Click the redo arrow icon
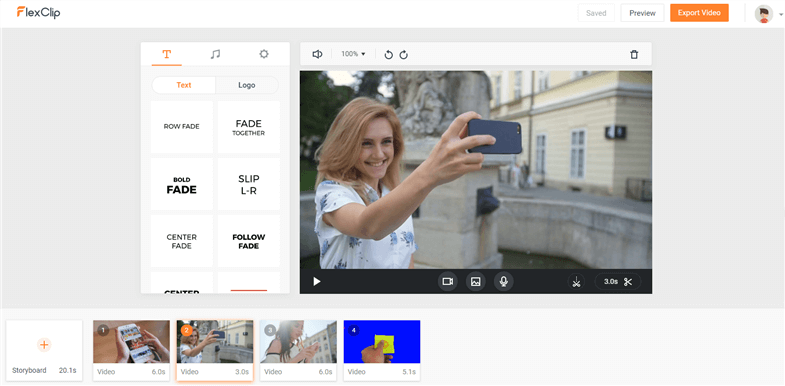Image resolution: width=785 pixels, height=386 pixels. pos(404,55)
